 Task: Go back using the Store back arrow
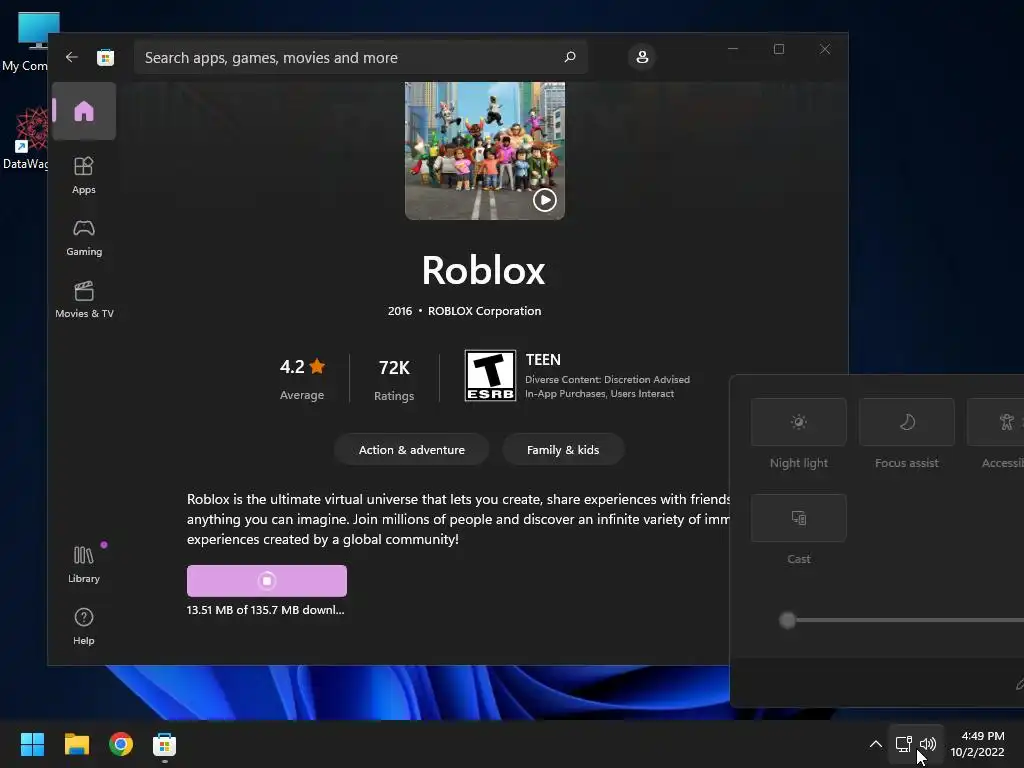pyautogui.click(x=72, y=57)
